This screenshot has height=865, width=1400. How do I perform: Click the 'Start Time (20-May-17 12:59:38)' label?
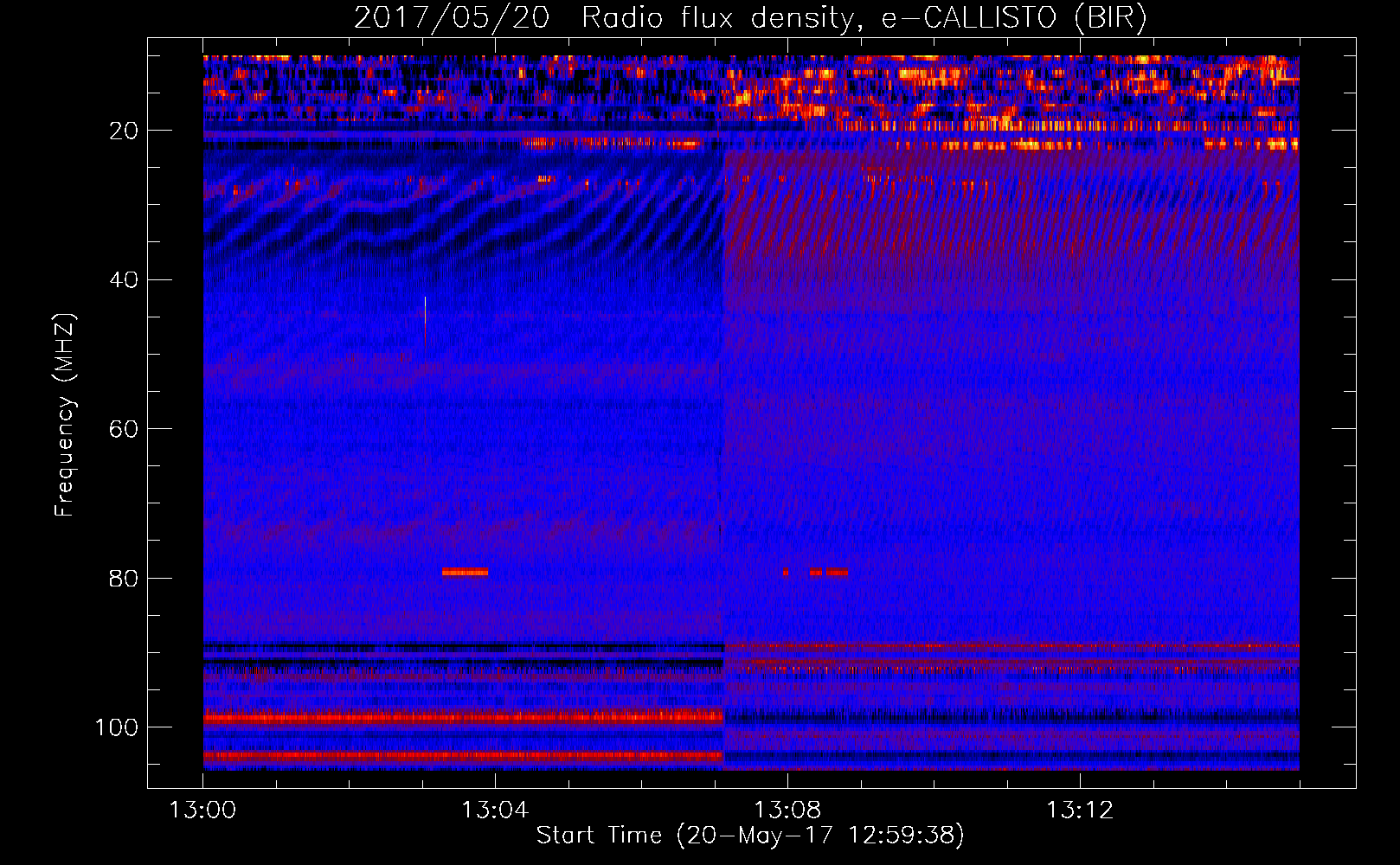(750, 836)
